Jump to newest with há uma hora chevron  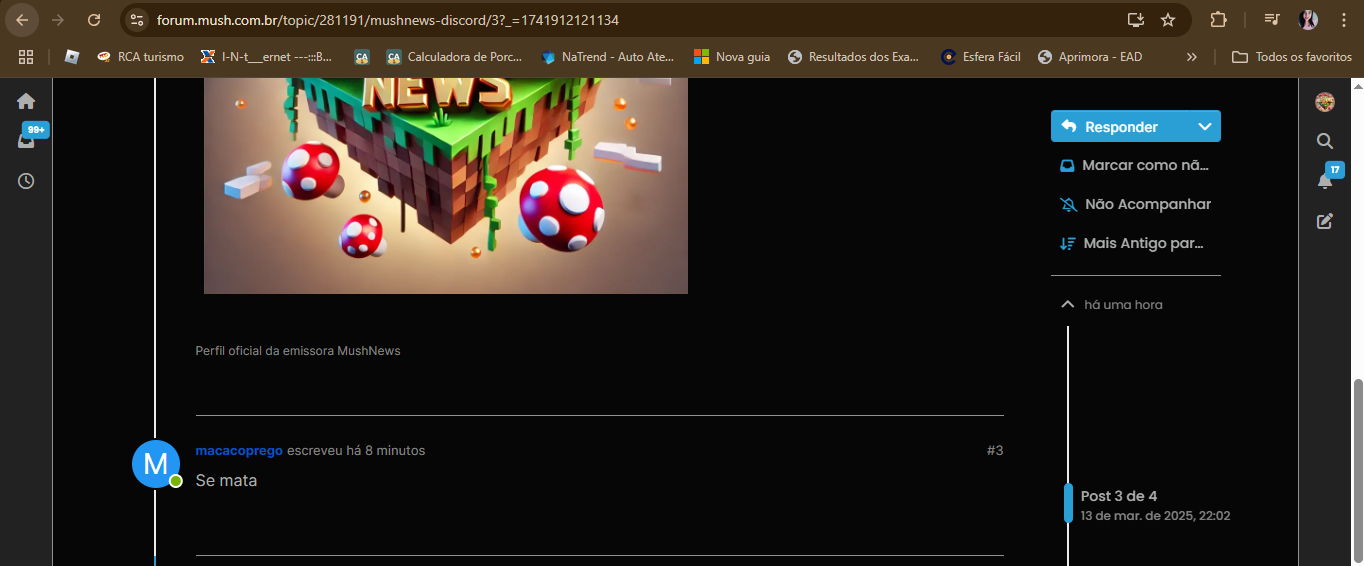1068,304
